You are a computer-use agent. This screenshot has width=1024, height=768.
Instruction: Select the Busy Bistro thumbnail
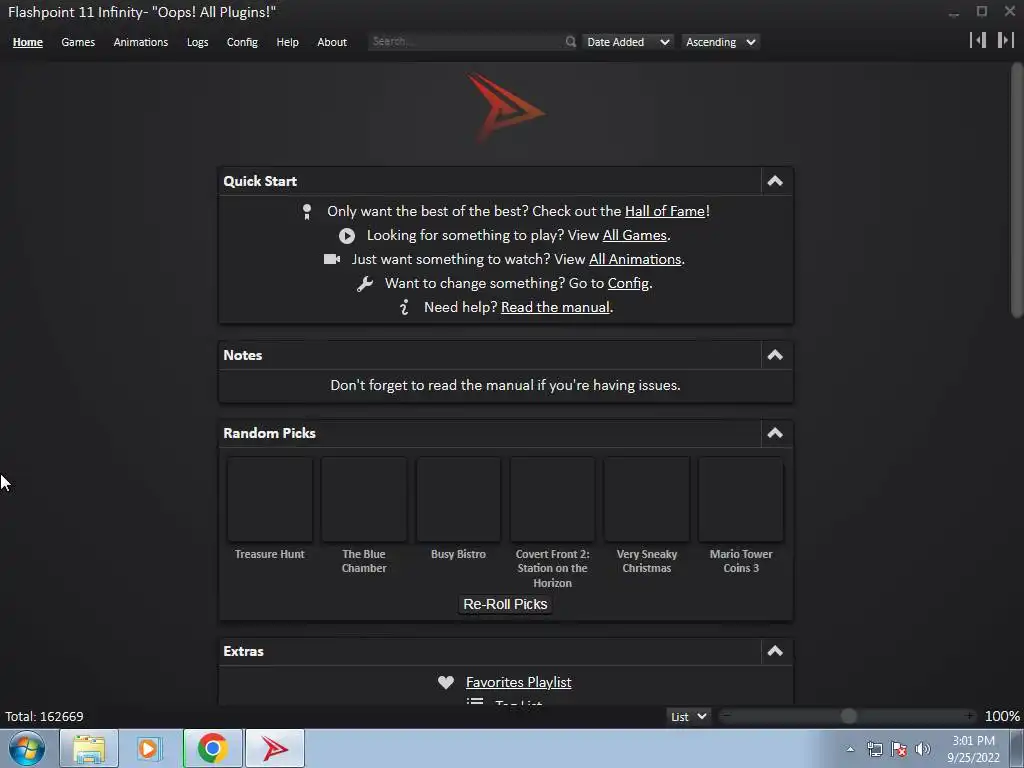coord(458,500)
